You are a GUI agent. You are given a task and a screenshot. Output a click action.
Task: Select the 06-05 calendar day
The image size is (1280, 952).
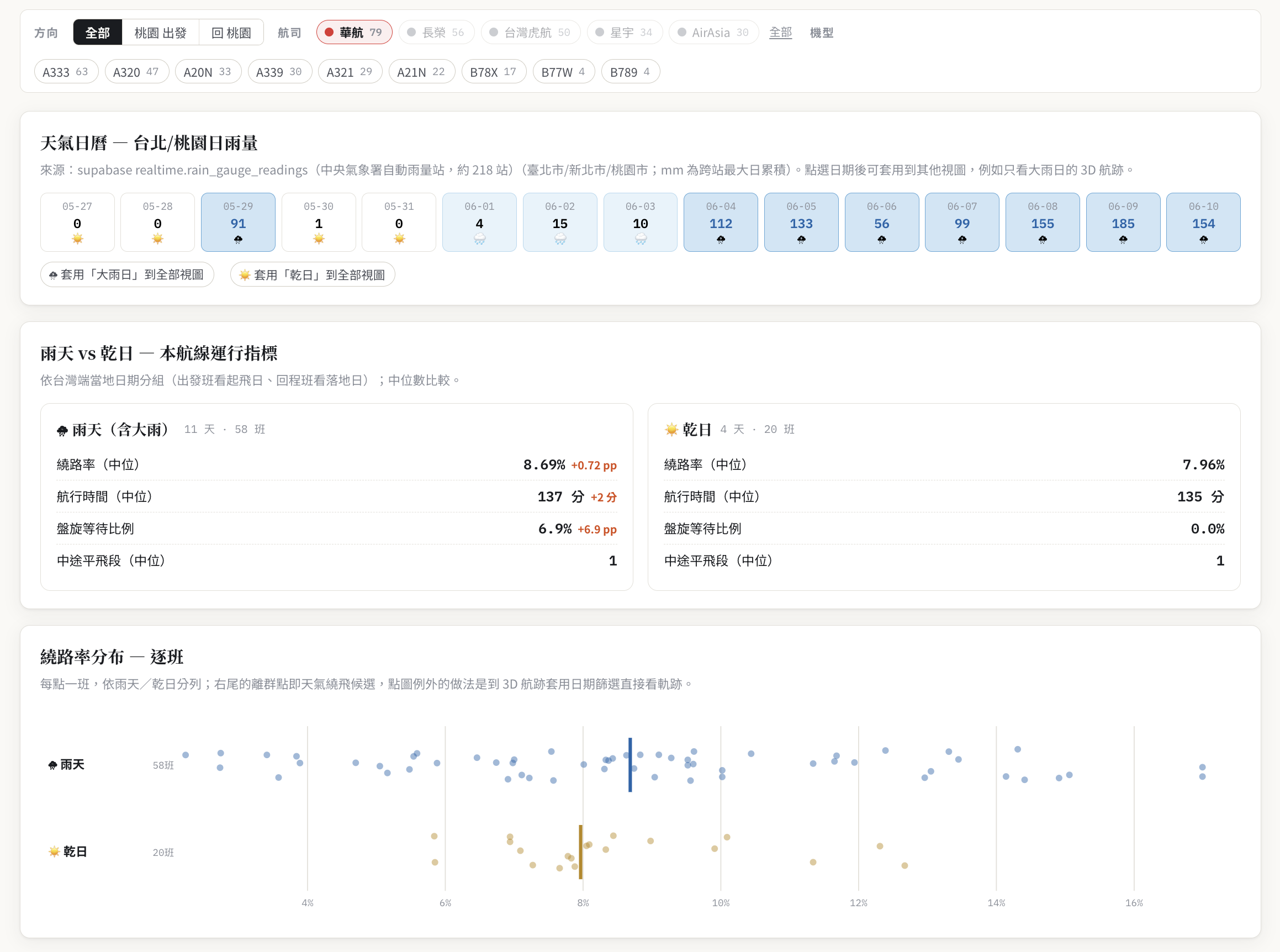tap(801, 223)
